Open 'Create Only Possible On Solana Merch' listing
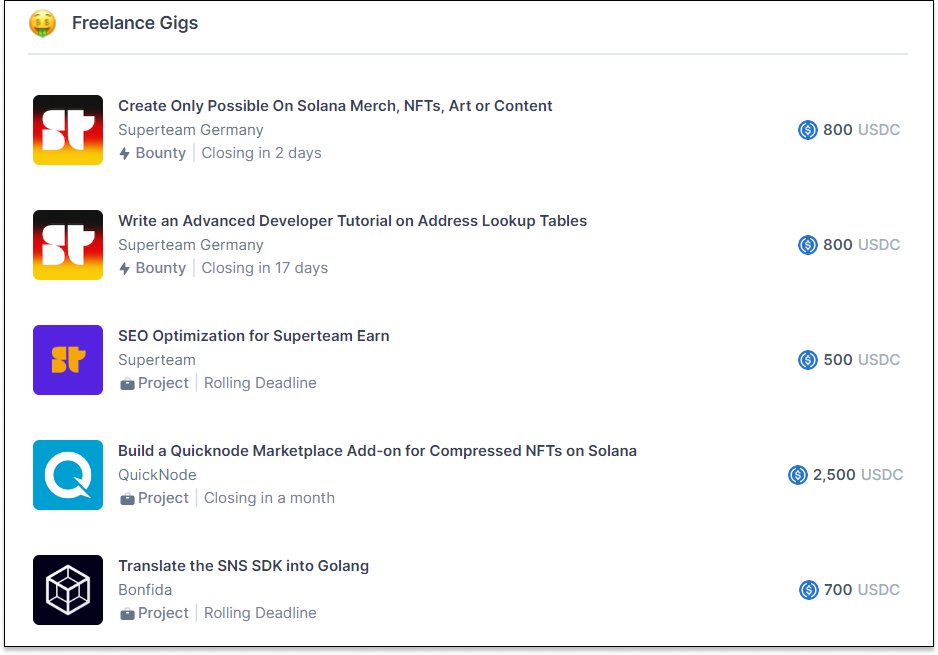 pyautogui.click(x=335, y=106)
